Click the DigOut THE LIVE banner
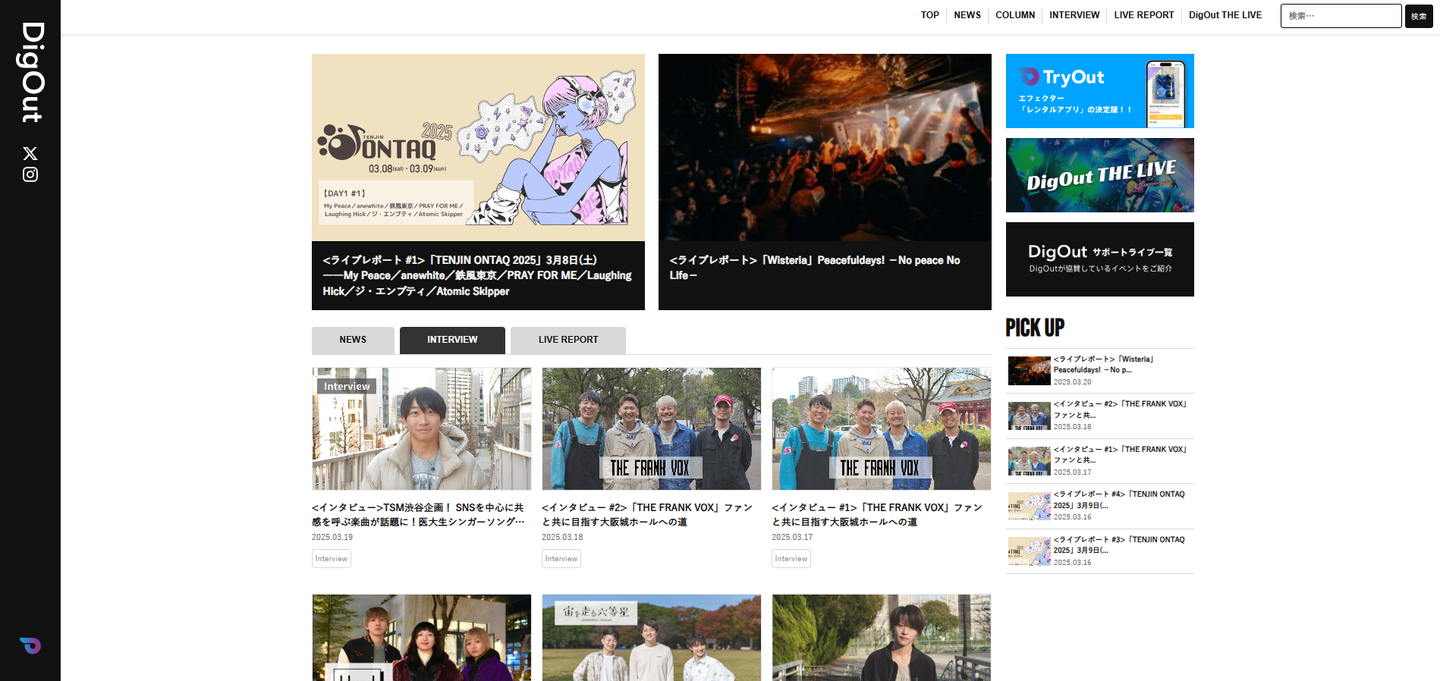Viewport: 1440px width, 681px height. coord(1100,175)
